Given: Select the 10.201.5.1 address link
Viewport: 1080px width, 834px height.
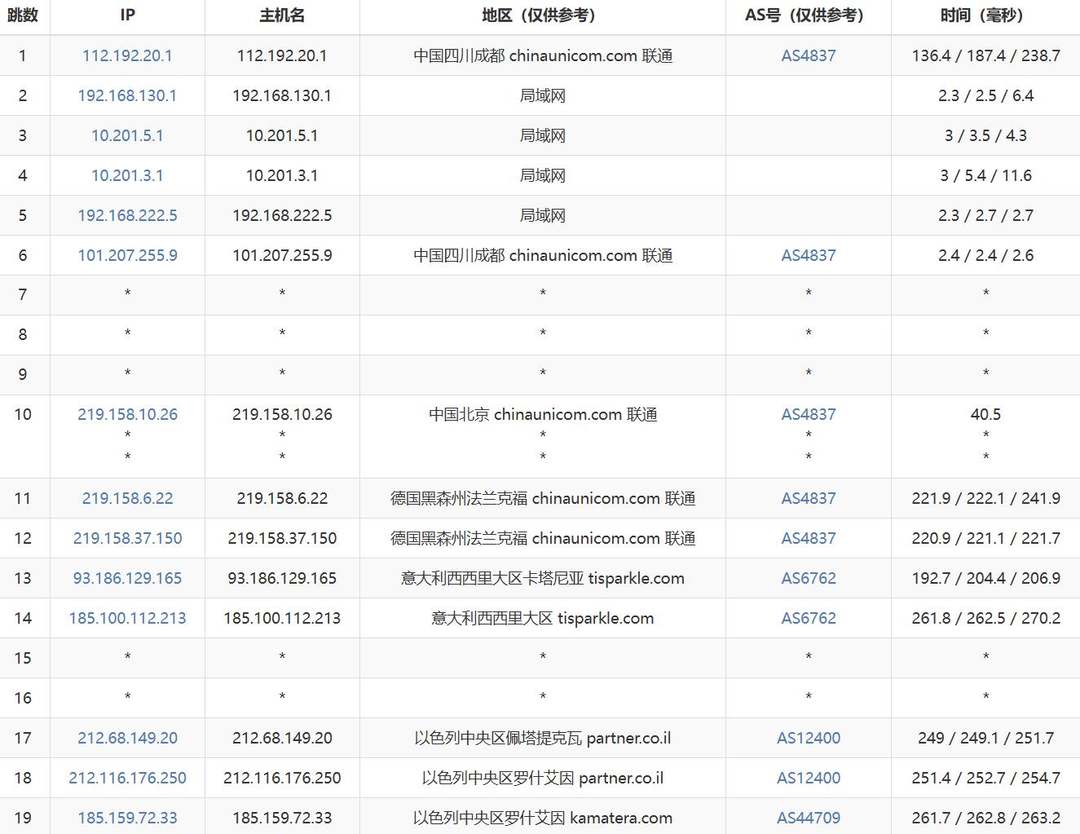Looking at the screenshot, I should click(127, 135).
